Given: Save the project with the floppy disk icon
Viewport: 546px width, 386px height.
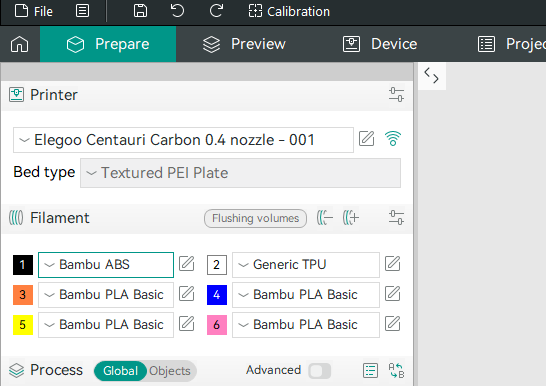Looking at the screenshot, I should [x=140, y=11].
